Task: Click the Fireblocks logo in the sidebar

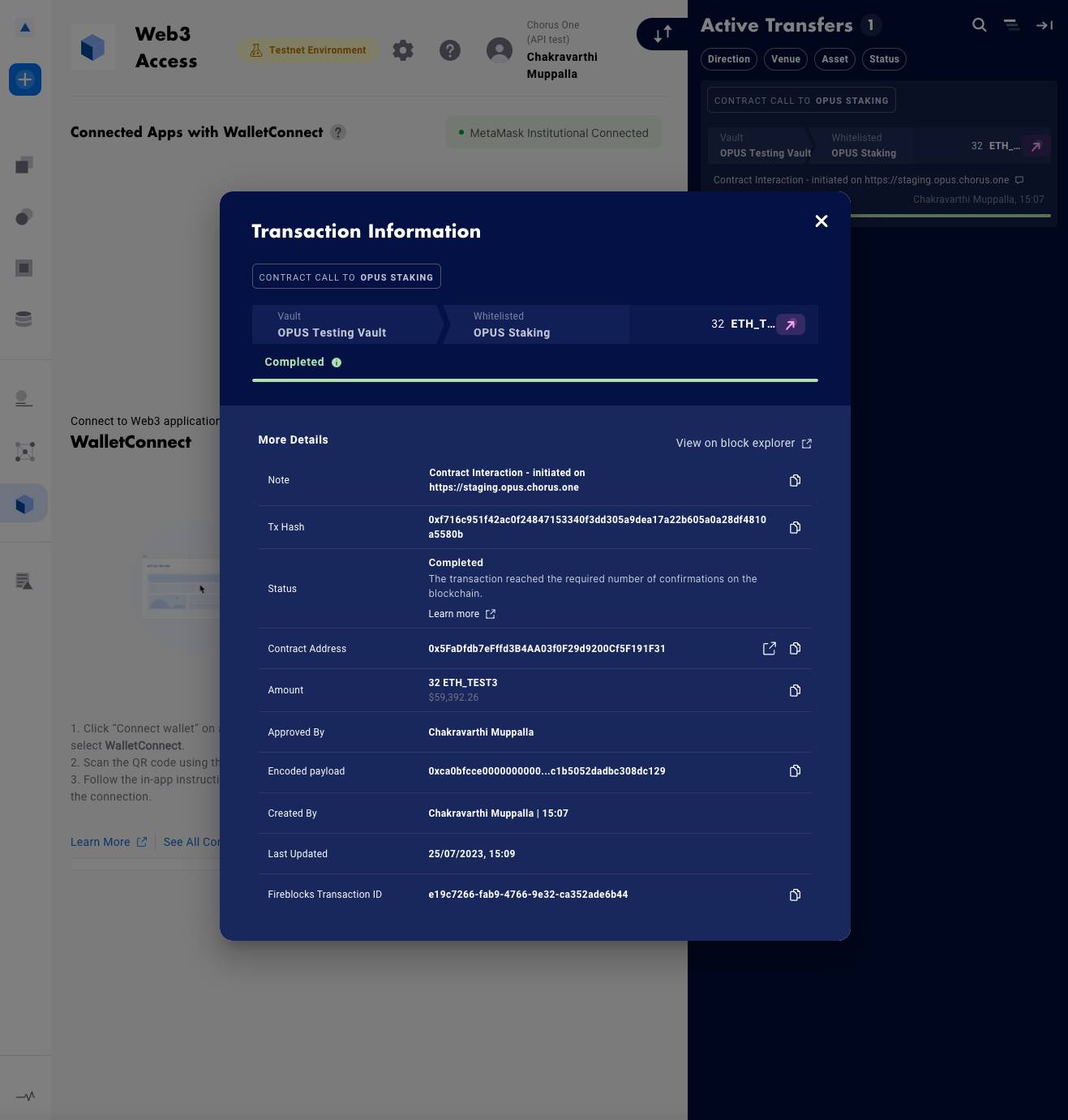Action: 25,28
